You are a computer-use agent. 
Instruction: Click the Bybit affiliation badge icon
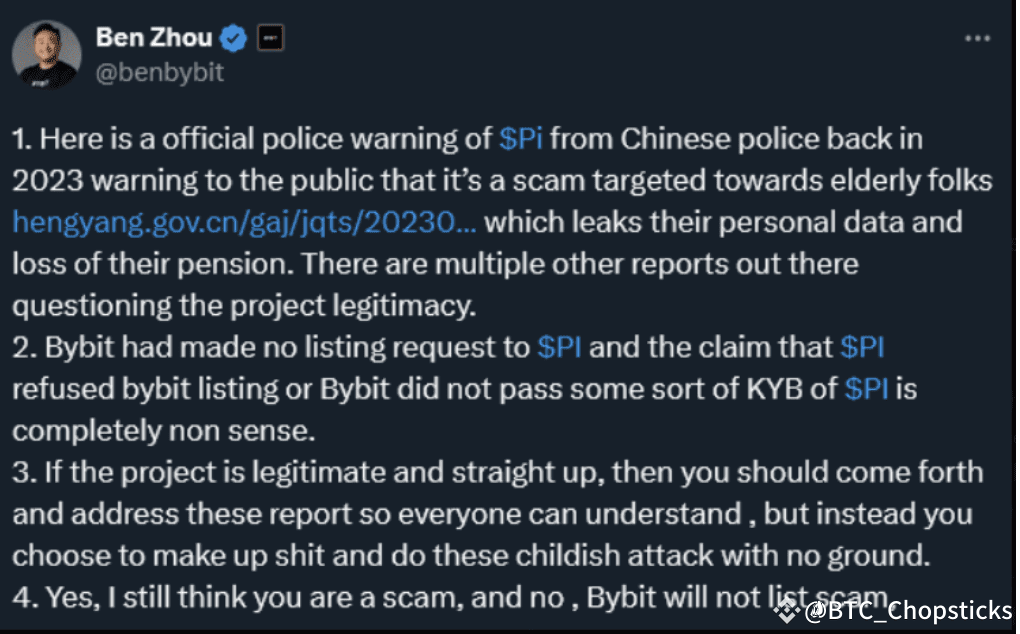pyautogui.click(x=272, y=39)
